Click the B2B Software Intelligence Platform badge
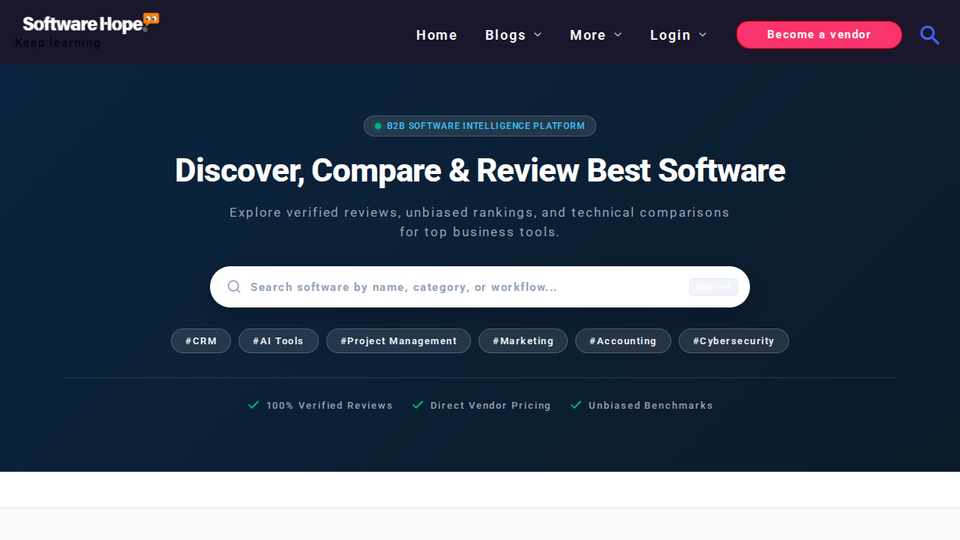The height and width of the screenshot is (540, 960). tap(480, 126)
